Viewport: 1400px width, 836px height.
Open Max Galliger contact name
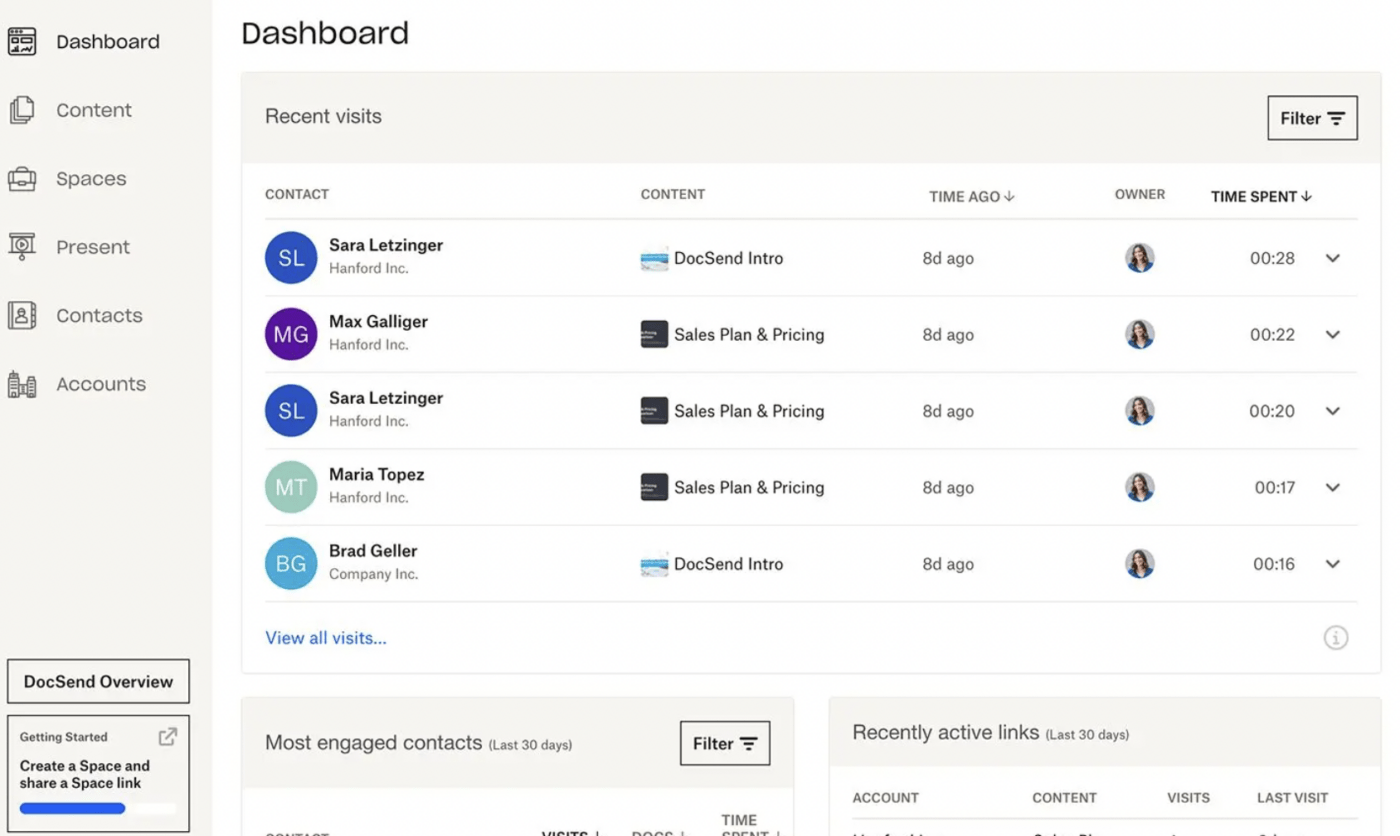pyautogui.click(x=378, y=321)
